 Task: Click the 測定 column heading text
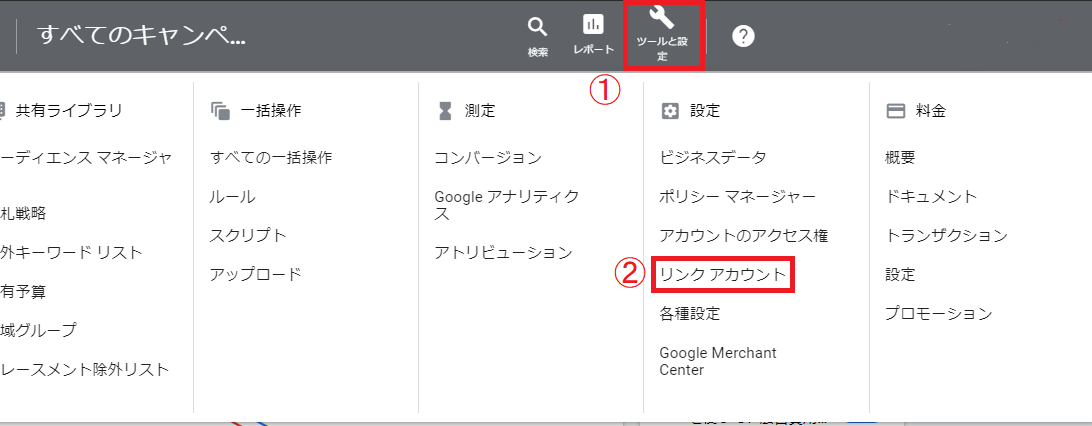480,111
